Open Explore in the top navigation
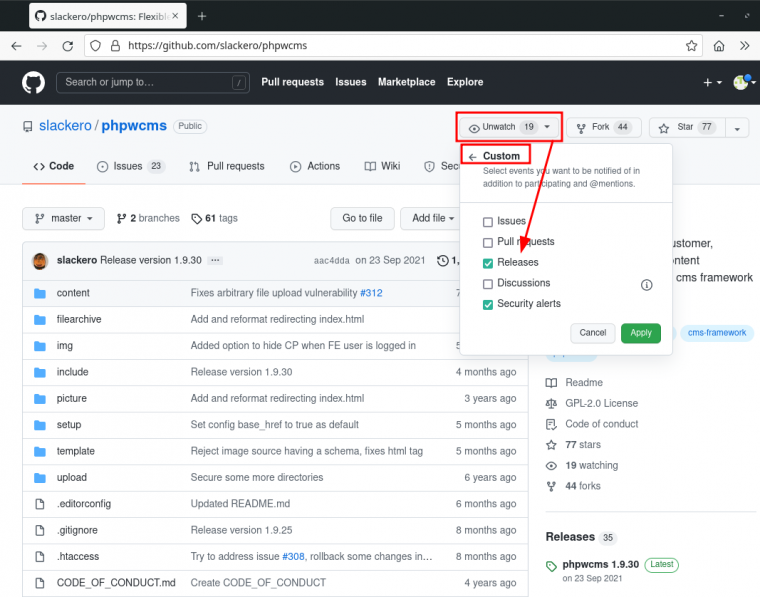This screenshot has height=597, width=760. (x=465, y=82)
